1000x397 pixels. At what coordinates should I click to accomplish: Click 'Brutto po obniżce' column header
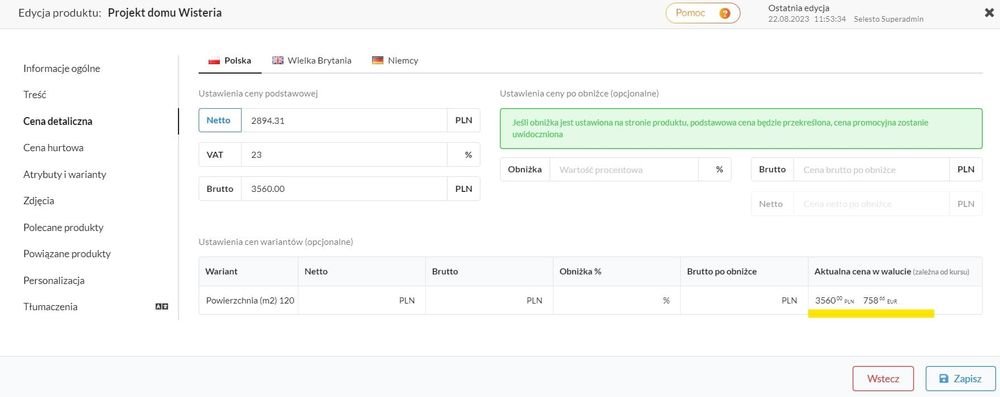pos(722,271)
